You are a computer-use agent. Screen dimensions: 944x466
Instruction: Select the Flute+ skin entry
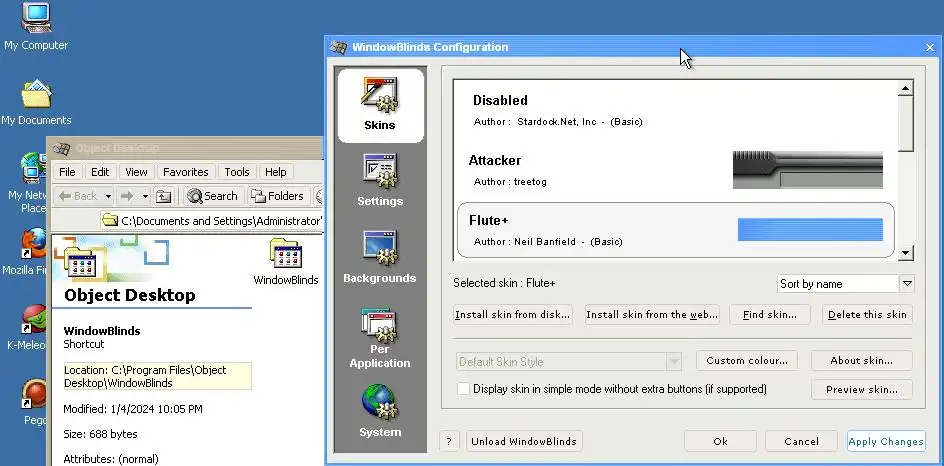pos(675,231)
